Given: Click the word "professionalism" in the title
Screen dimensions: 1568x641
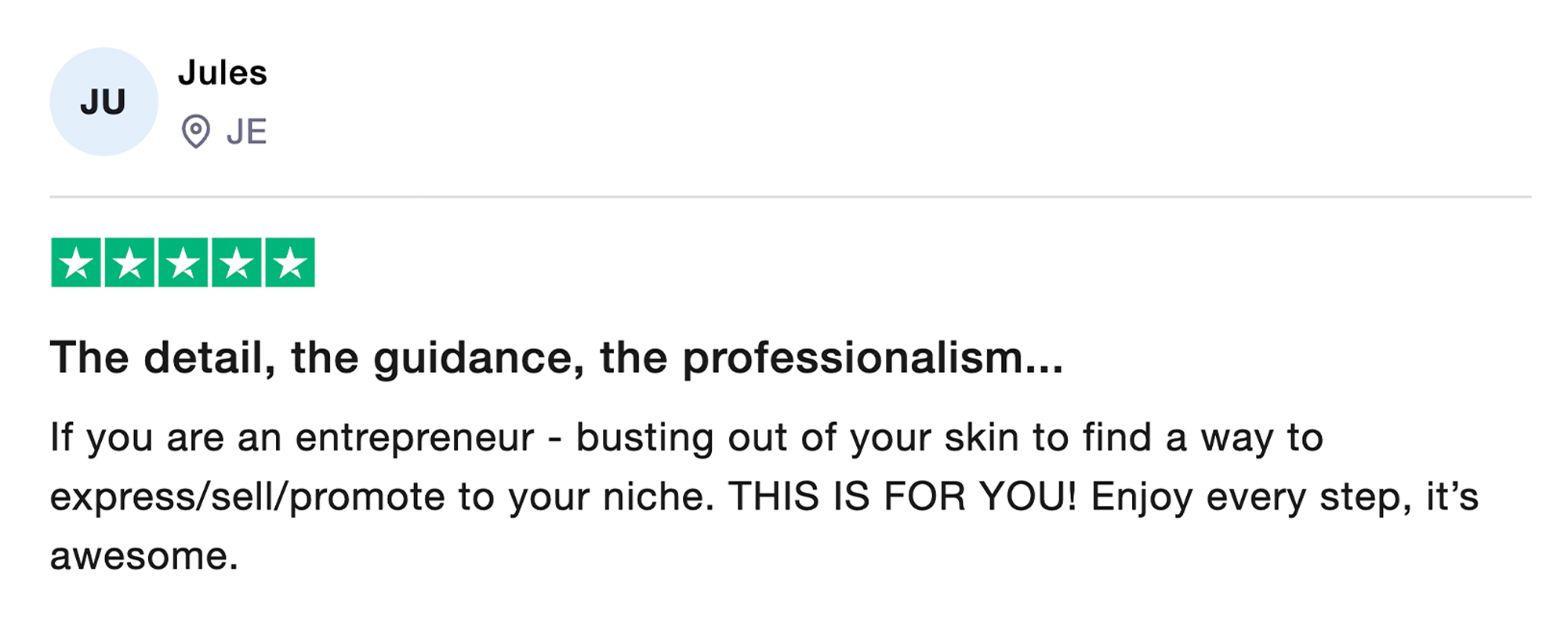Looking at the screenshot, I should 852,358.
